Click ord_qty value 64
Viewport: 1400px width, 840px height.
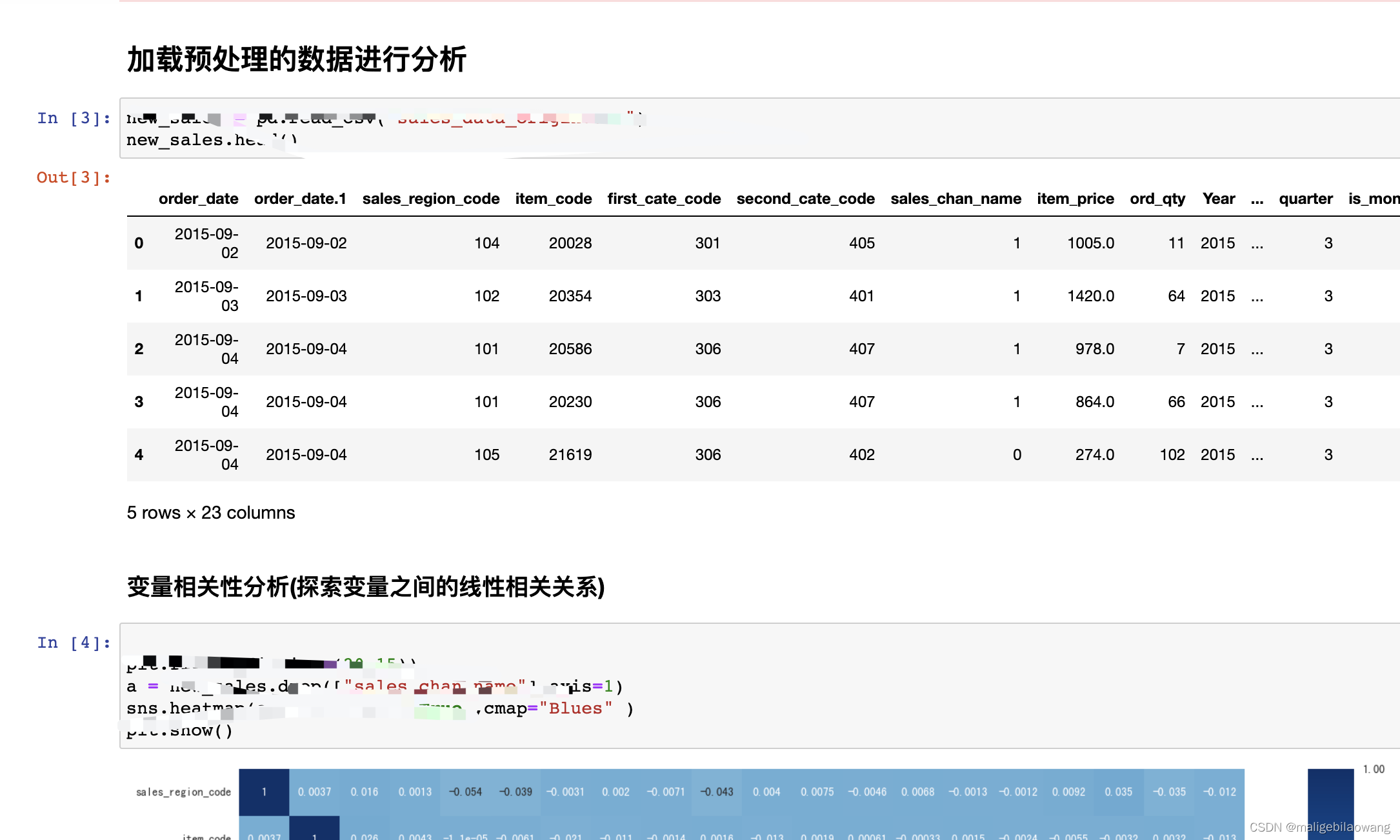point(1177,296)
